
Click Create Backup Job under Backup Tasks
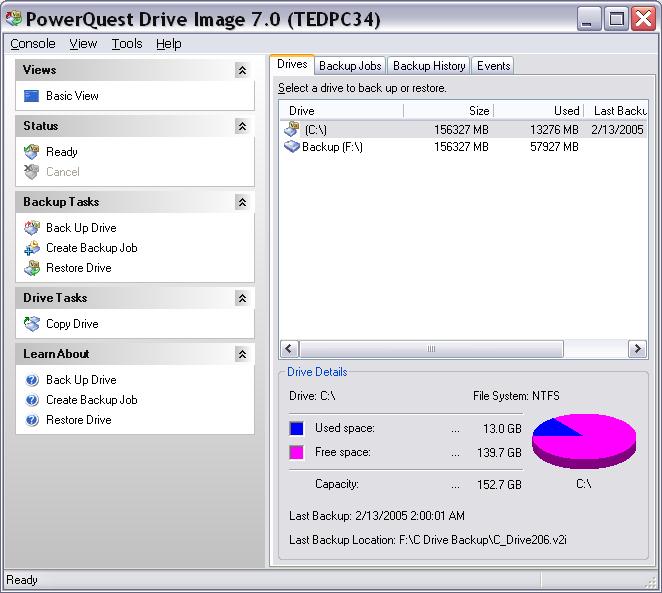(92, 248)
